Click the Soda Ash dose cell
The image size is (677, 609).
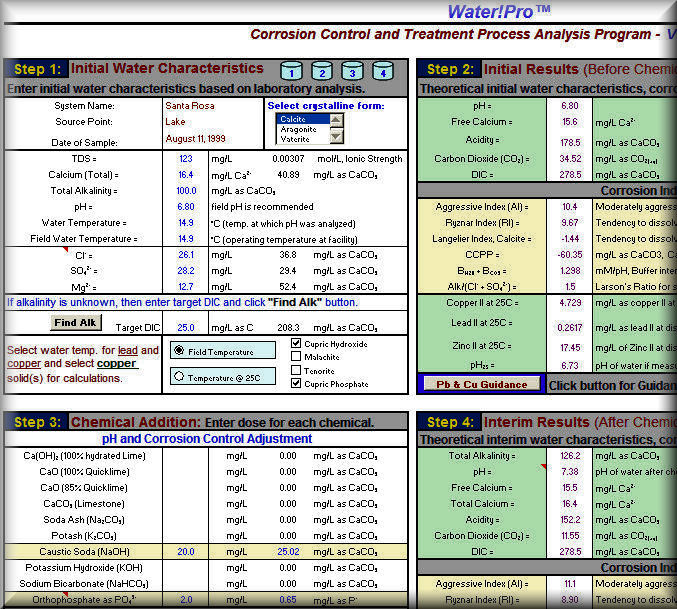coord(186,520)
